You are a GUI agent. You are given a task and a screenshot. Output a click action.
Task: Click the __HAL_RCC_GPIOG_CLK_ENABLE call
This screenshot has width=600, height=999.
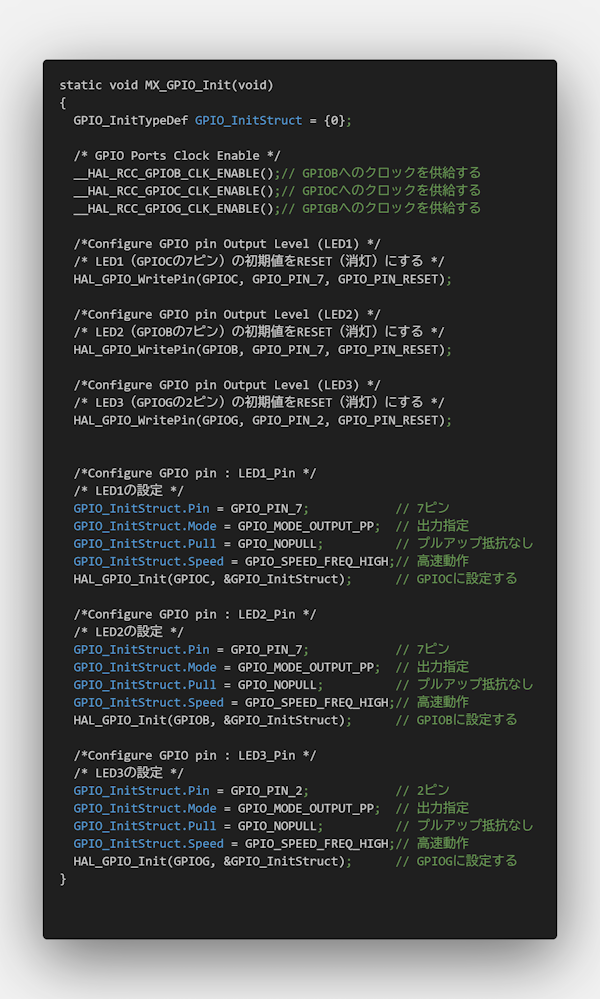(x=173, y=208)
